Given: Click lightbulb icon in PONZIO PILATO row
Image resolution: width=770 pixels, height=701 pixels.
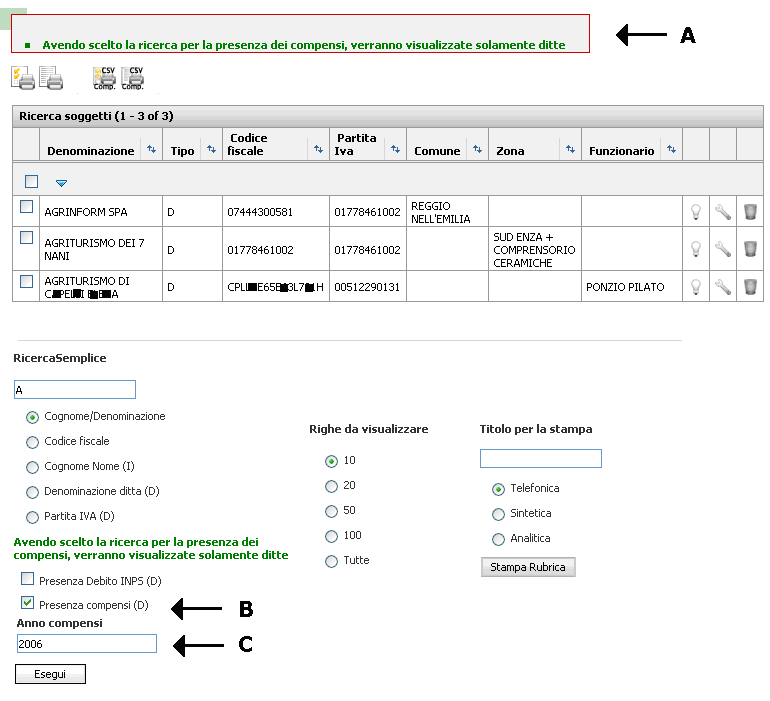Looking at the screenshot, I should [x=696, y=286].
